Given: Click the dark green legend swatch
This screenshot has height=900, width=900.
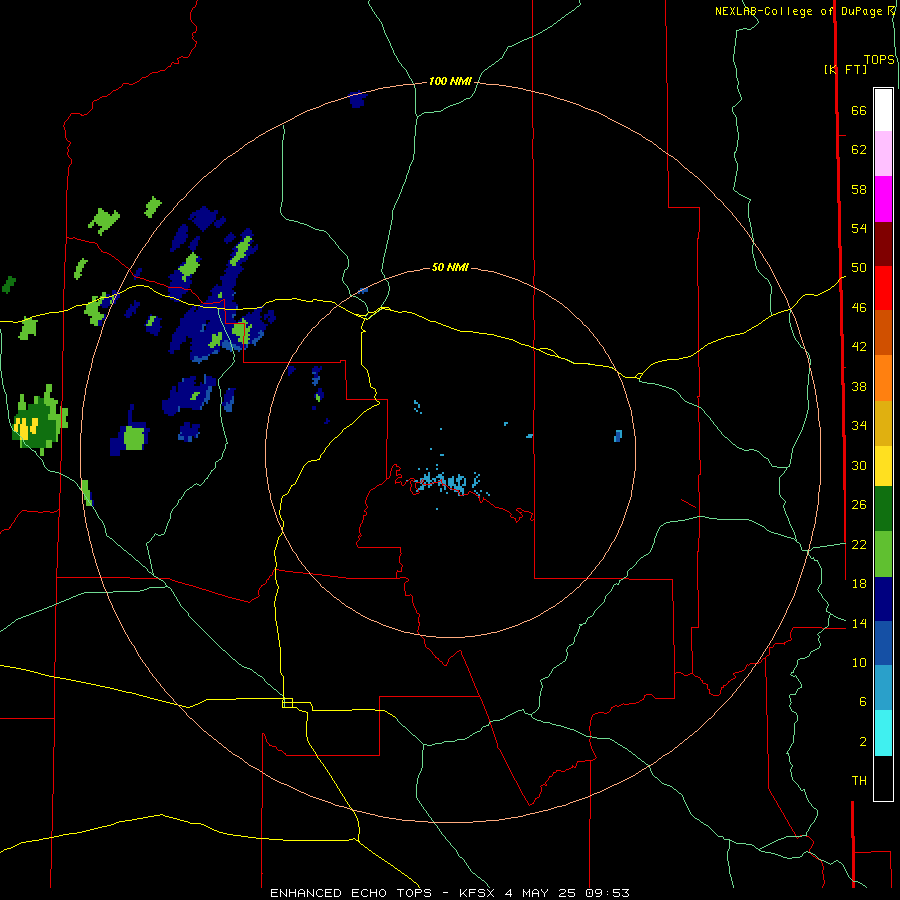Looking at the screenshot, I should click(x=883, y=509).
